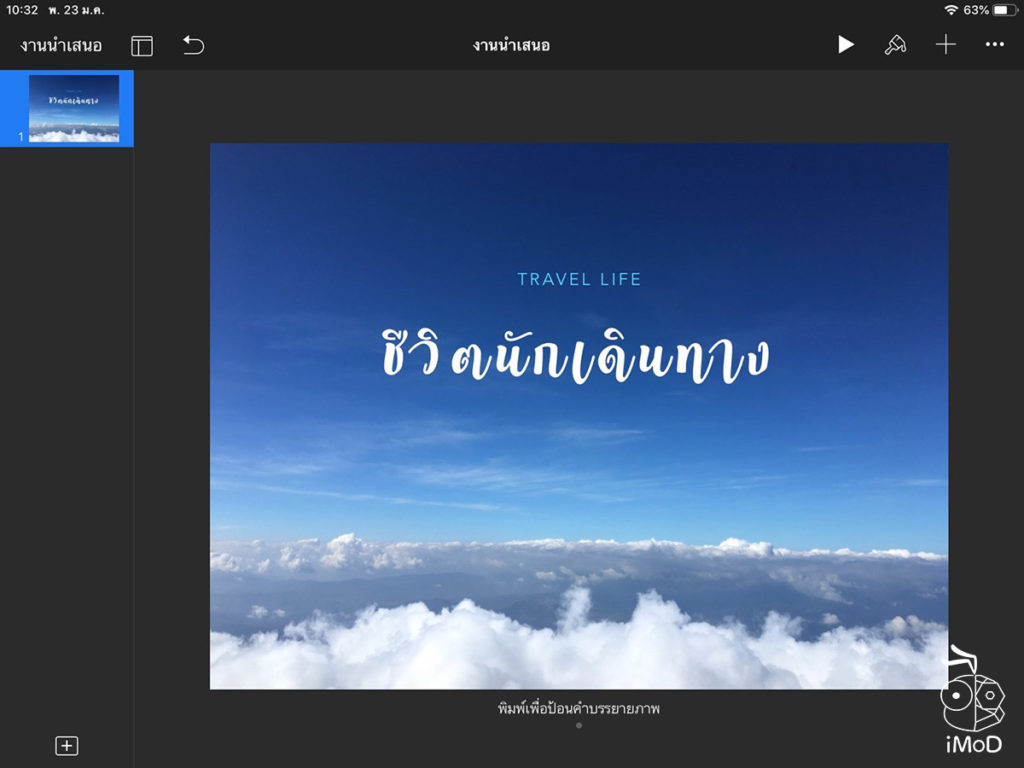Tap the date แสดง 23 ม.ค. in status bar
1024x768 pixels.
tap(75, 9)
